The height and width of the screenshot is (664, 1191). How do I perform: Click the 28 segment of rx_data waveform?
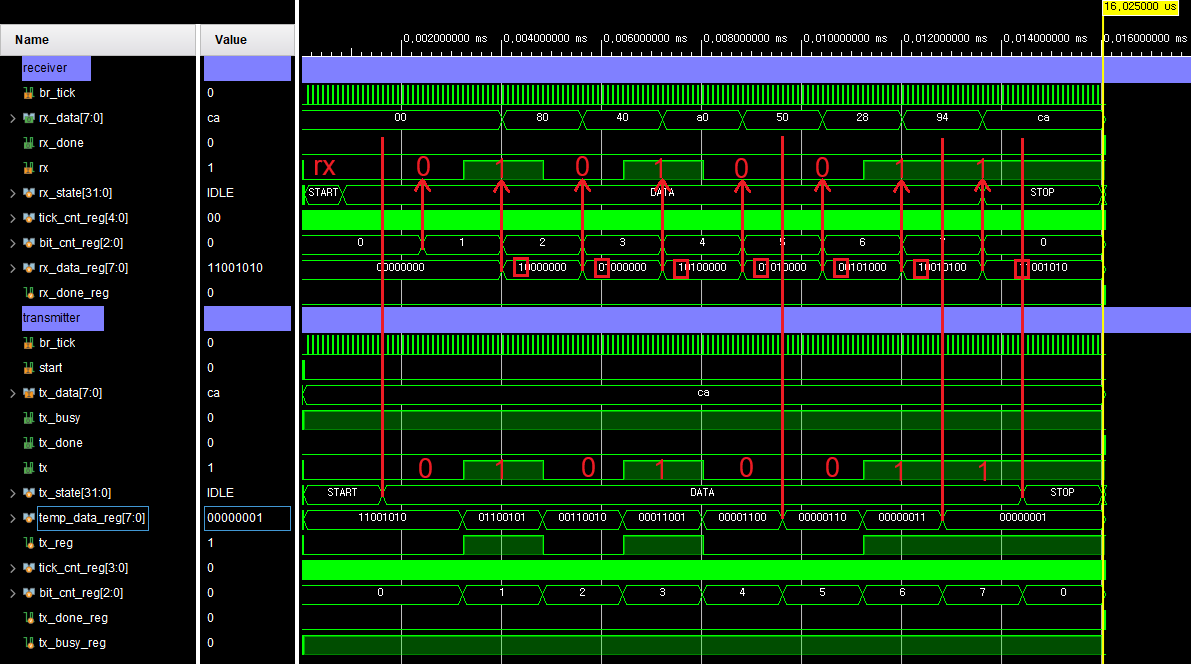tap(862, 118)
